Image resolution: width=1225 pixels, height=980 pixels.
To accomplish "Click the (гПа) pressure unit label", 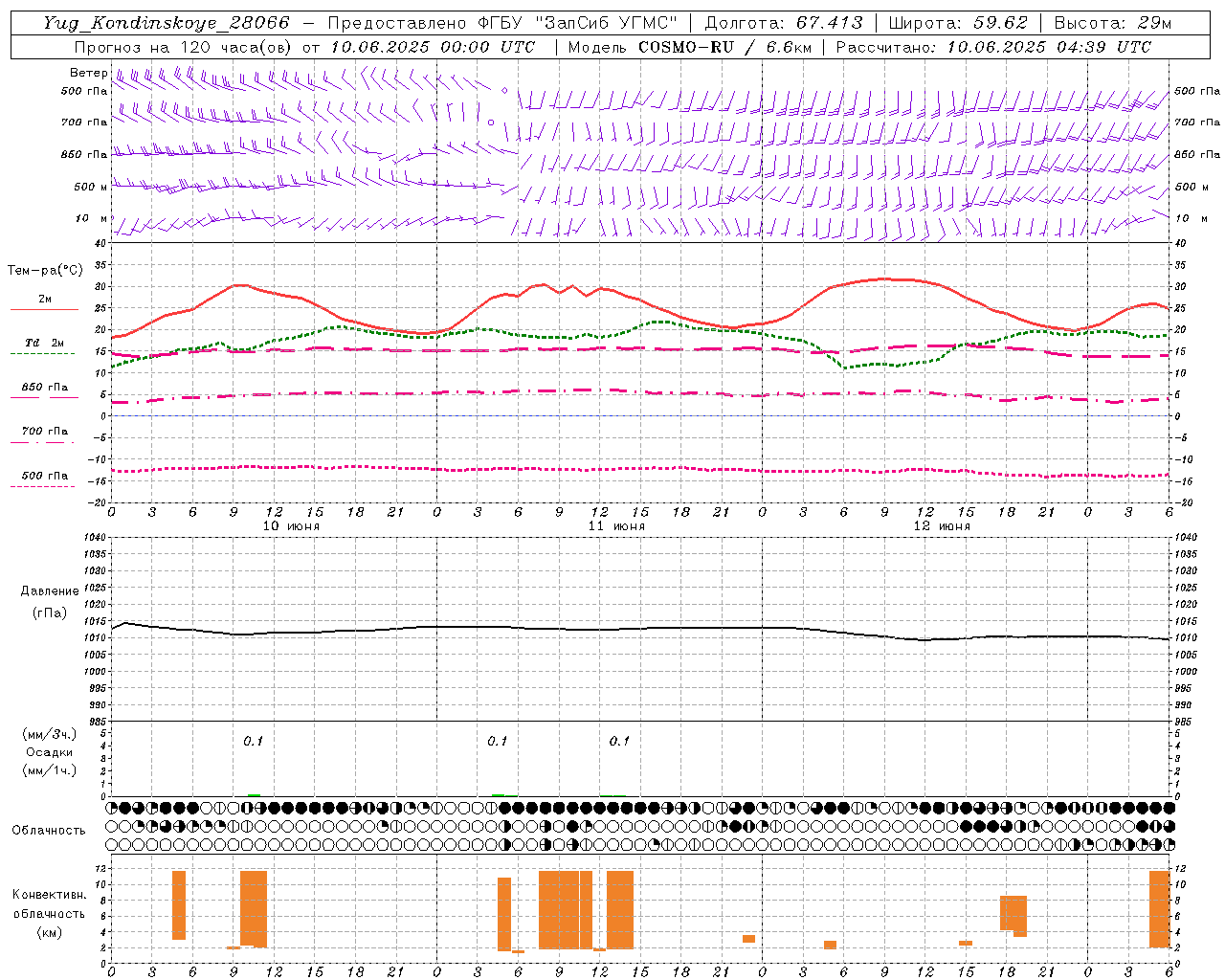I will [x=50, y=613].
